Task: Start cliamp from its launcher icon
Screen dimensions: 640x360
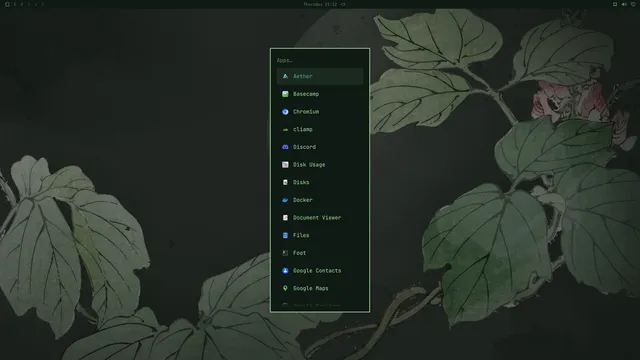Action: pyautogui.click(x=285, y=129)
